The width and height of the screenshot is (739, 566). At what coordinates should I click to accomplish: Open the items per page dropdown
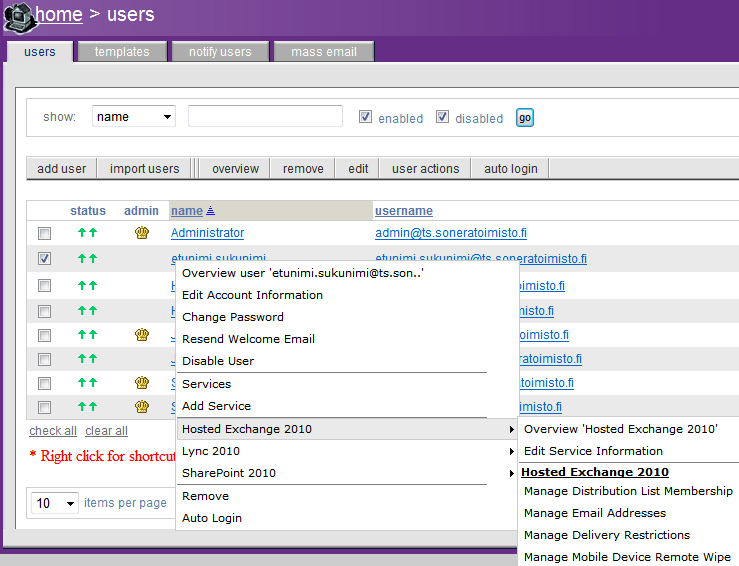tap(55, 503)
